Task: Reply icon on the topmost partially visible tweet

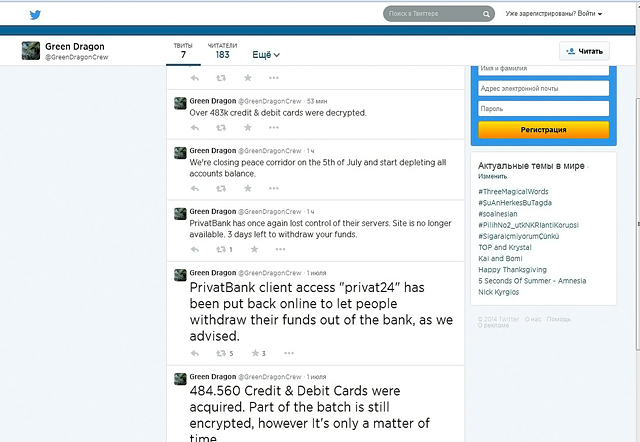Action: click(195, 78)
